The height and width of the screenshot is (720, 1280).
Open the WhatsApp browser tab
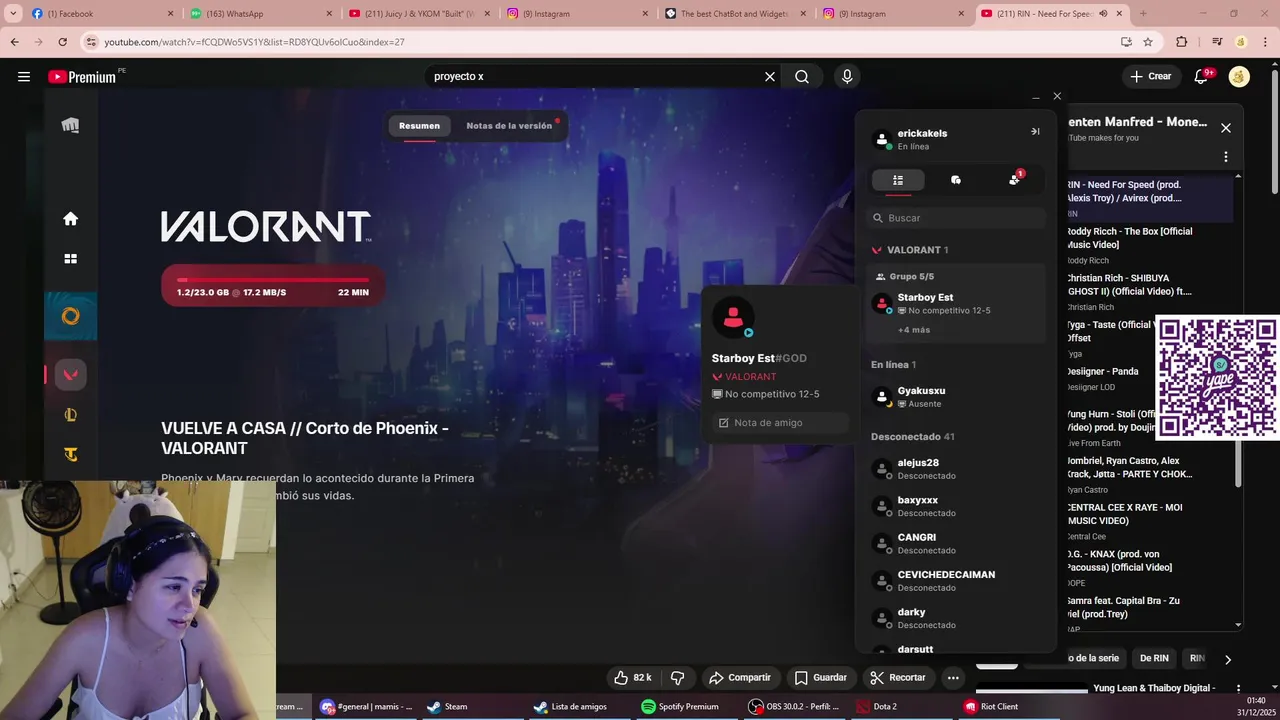[258, 13]
